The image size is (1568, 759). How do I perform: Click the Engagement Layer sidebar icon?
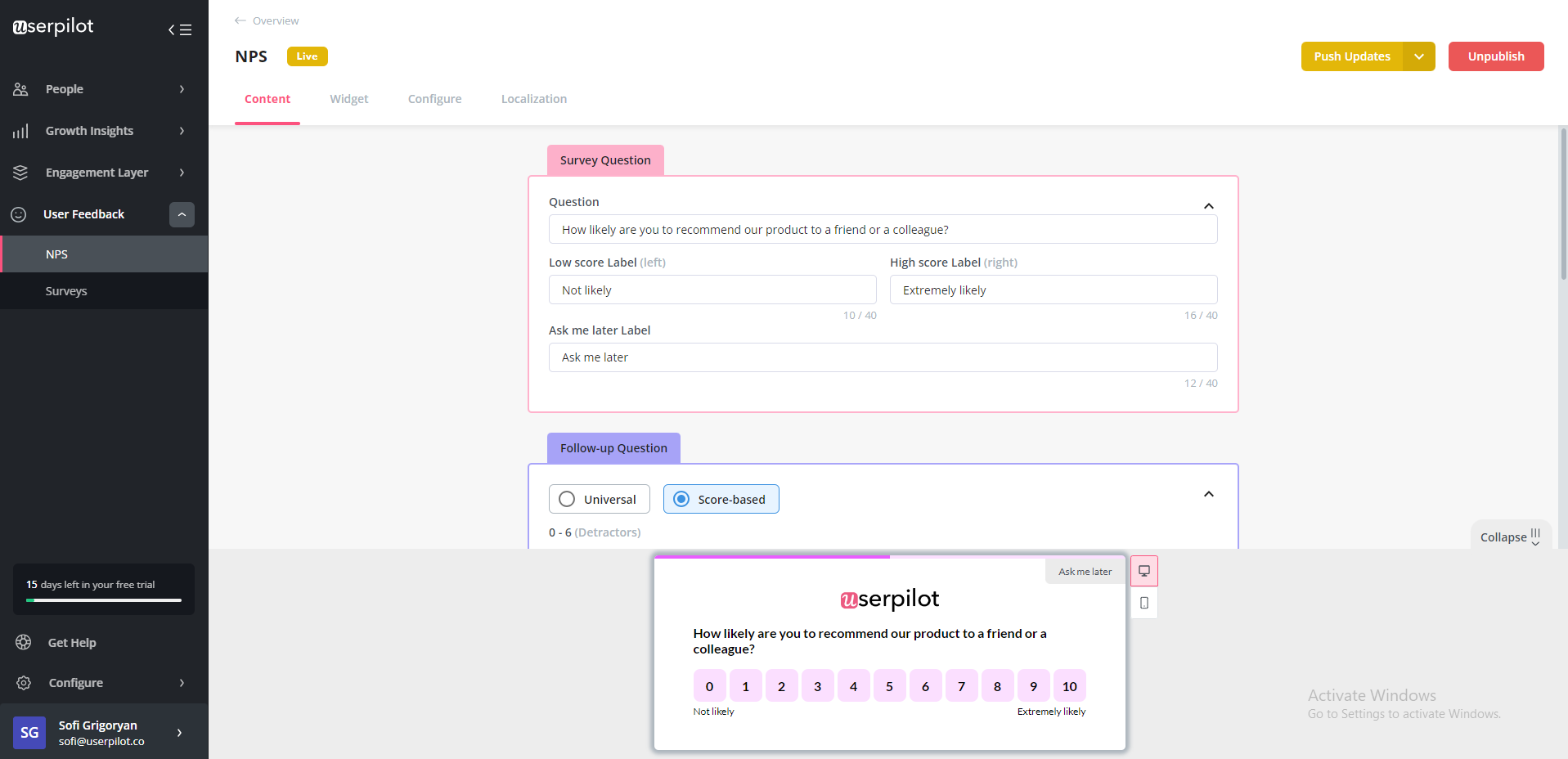click(20, 173)
